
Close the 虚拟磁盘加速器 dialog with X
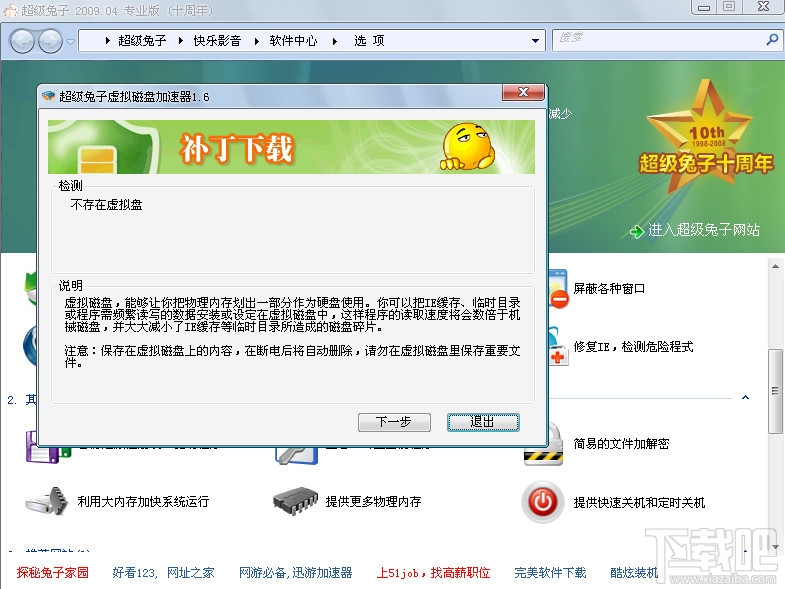point(523,92)
